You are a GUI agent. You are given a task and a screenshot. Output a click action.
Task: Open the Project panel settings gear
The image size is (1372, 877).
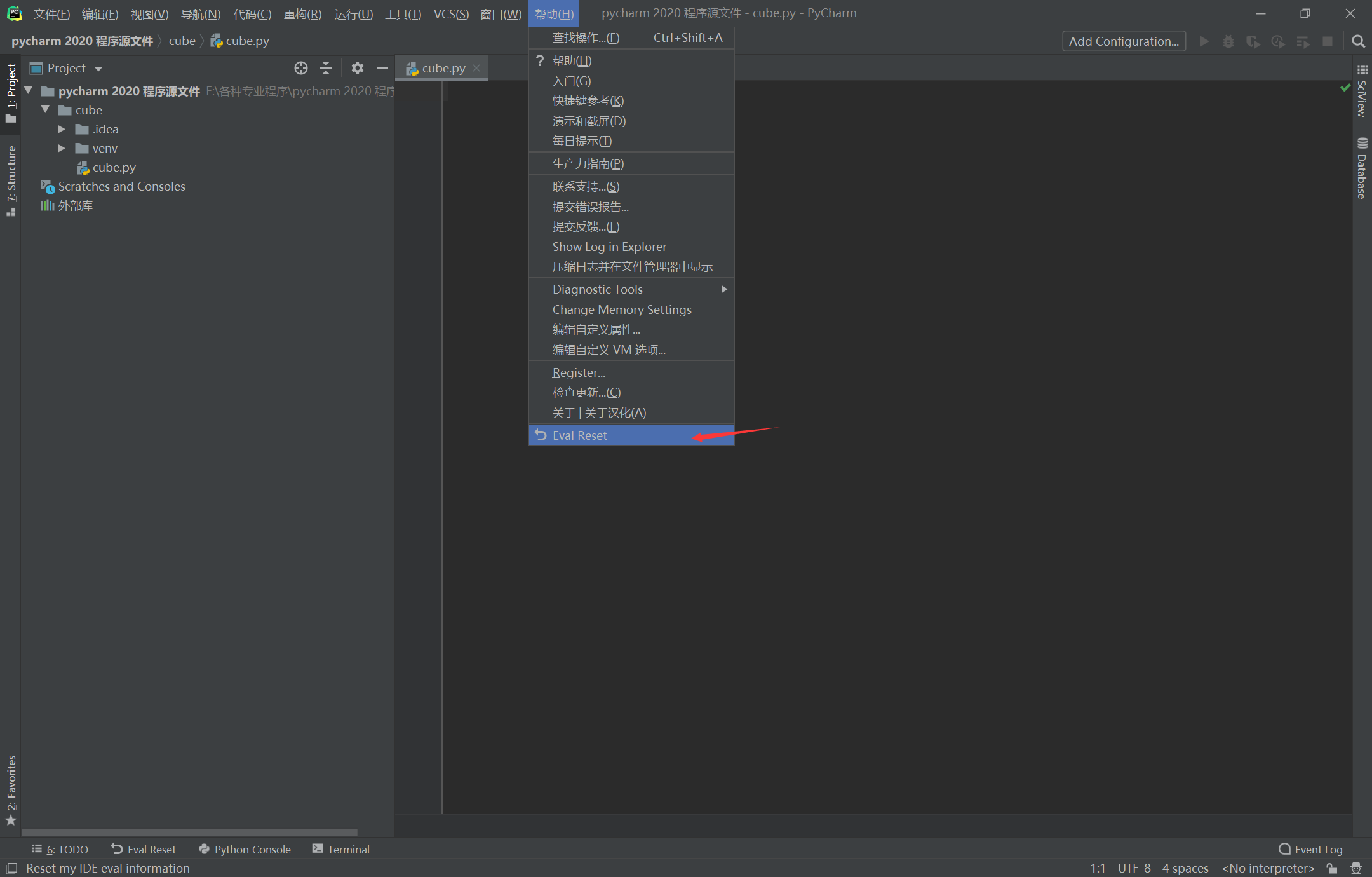click(x=358, y=68)
